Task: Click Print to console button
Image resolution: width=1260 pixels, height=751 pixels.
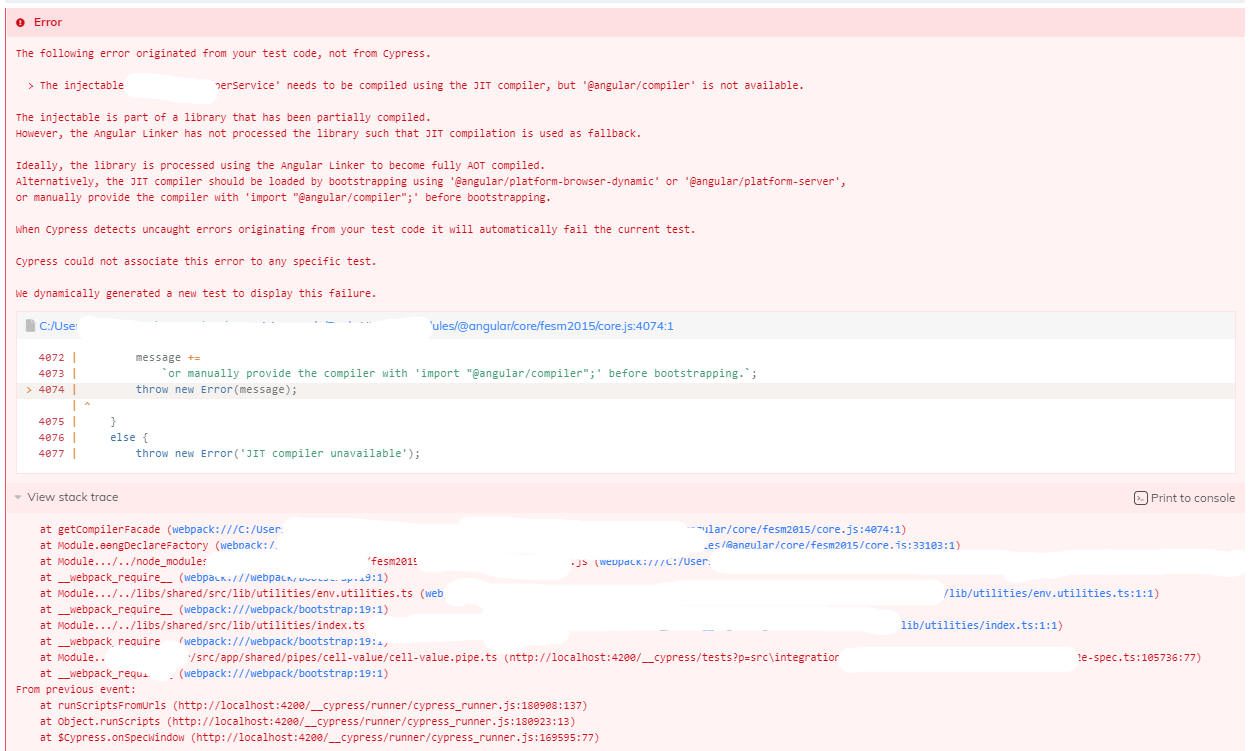Action: [1185, 498]
